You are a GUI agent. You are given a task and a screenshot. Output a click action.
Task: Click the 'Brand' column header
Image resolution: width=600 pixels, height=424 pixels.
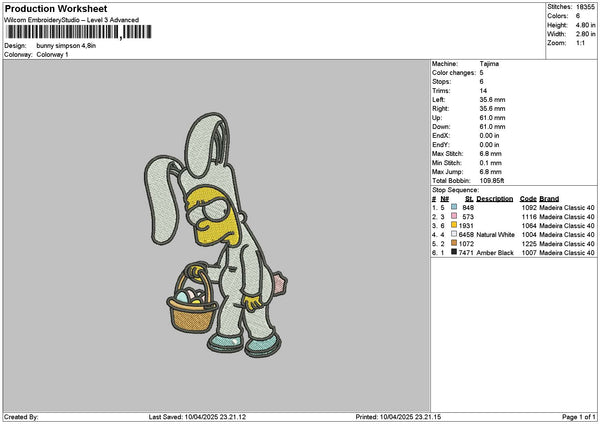pos(549,199)
